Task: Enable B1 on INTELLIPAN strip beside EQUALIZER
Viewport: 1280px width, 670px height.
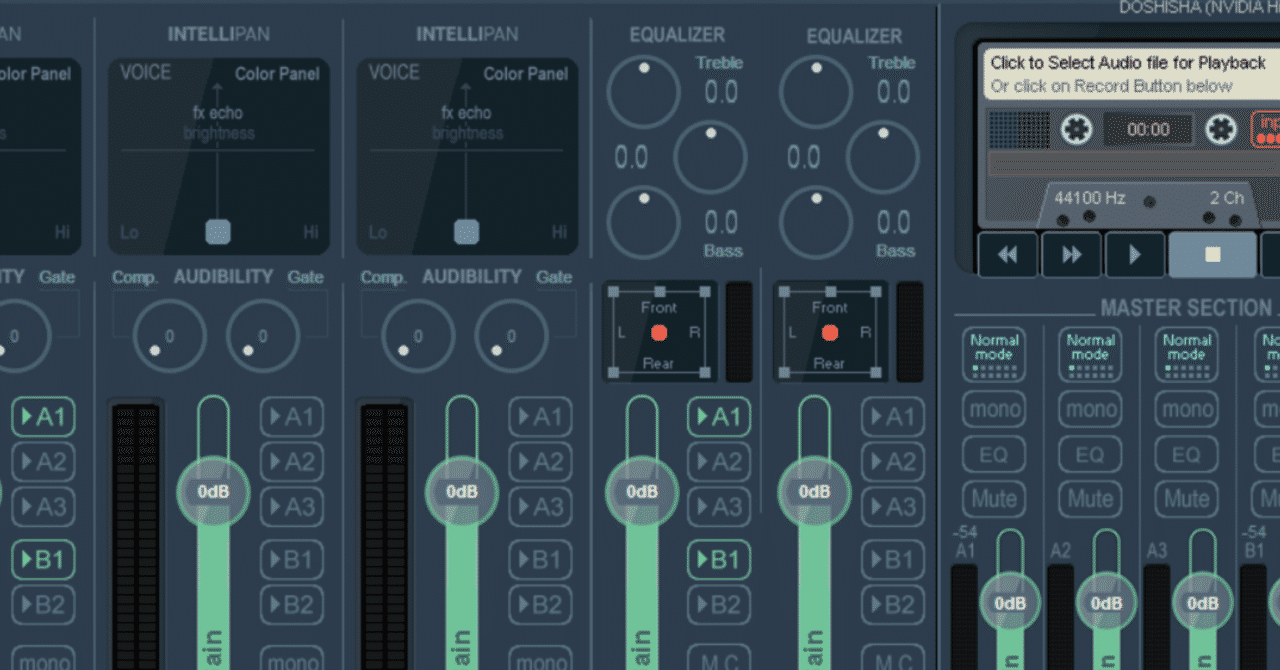Action: [x=540, y=560]
